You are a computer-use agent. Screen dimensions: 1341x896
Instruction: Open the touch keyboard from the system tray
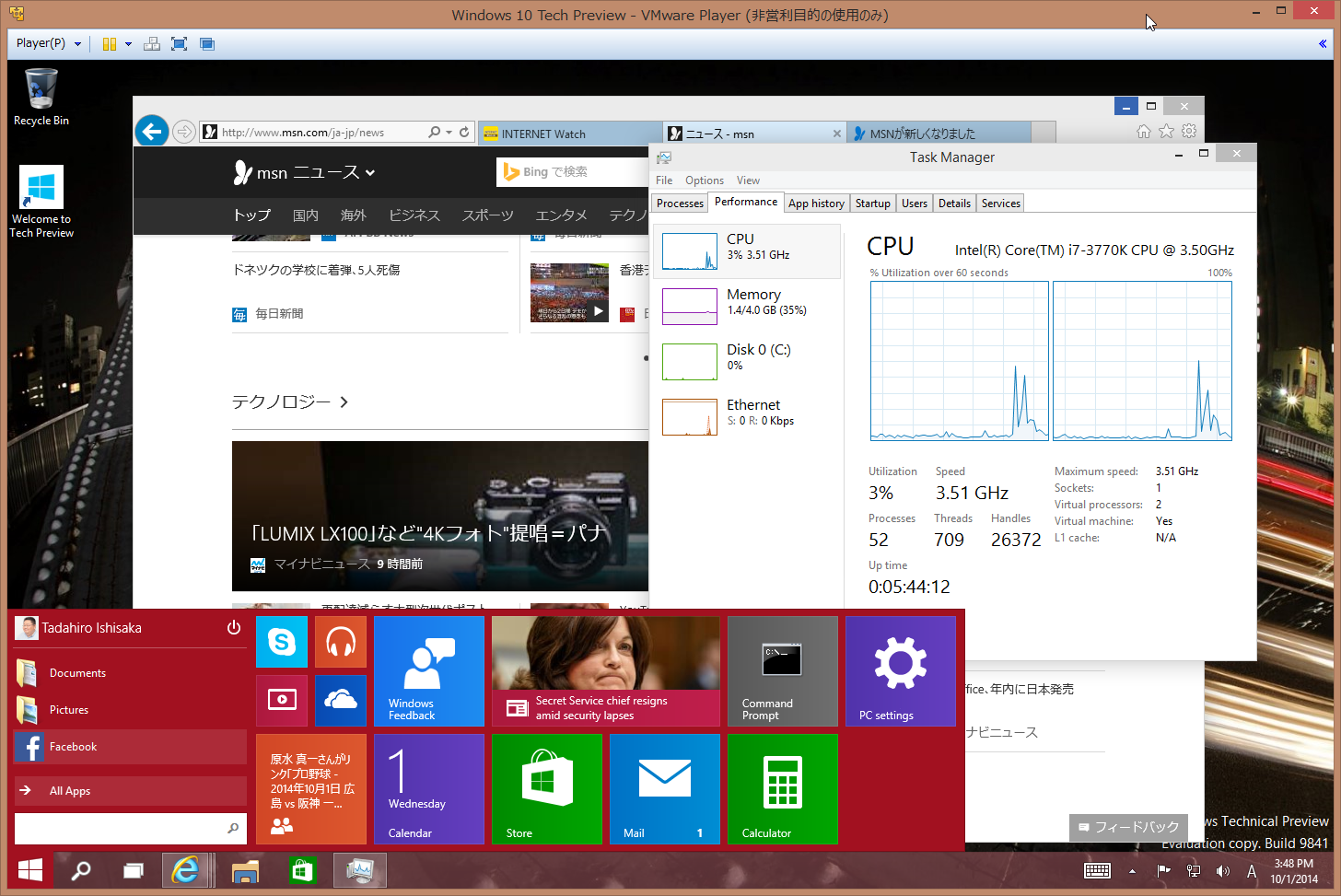tap(1096, 870)
